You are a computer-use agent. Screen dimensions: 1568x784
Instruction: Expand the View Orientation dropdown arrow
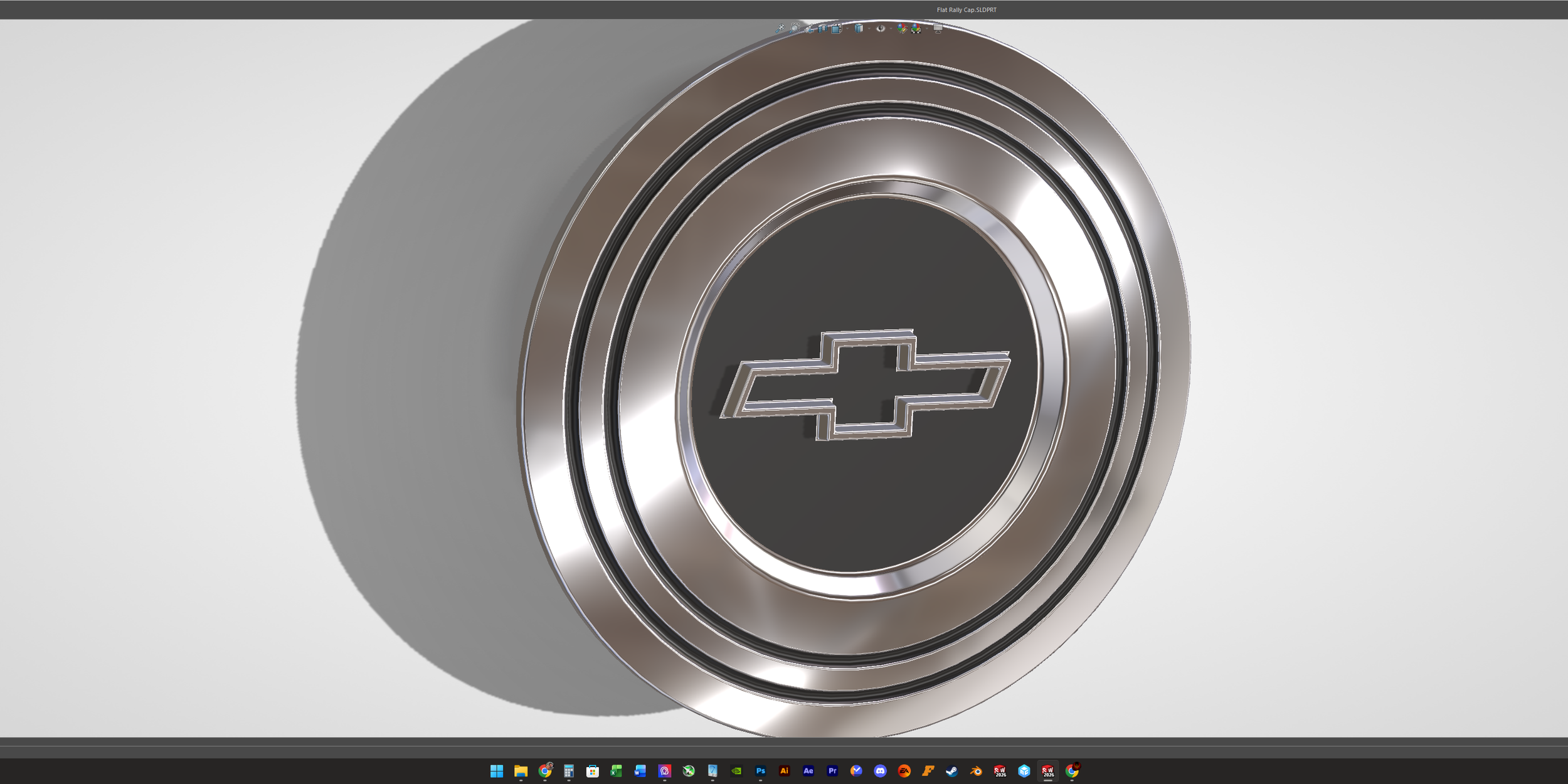[x=847, y=28]
